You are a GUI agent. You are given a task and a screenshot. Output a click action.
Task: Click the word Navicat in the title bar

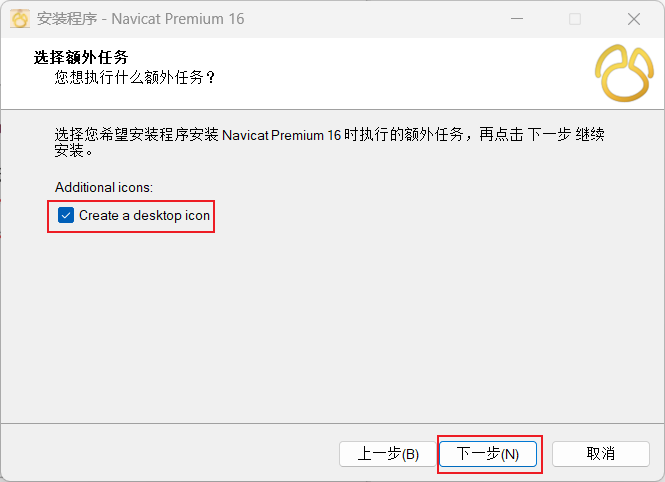pyautogui.click(x=136, y=19)
